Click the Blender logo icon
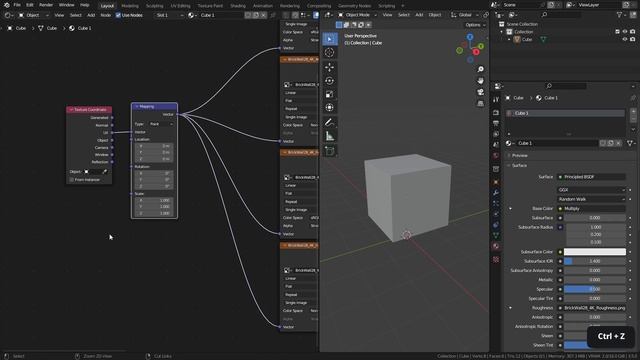The image size is (640, 360). point(6,5)
